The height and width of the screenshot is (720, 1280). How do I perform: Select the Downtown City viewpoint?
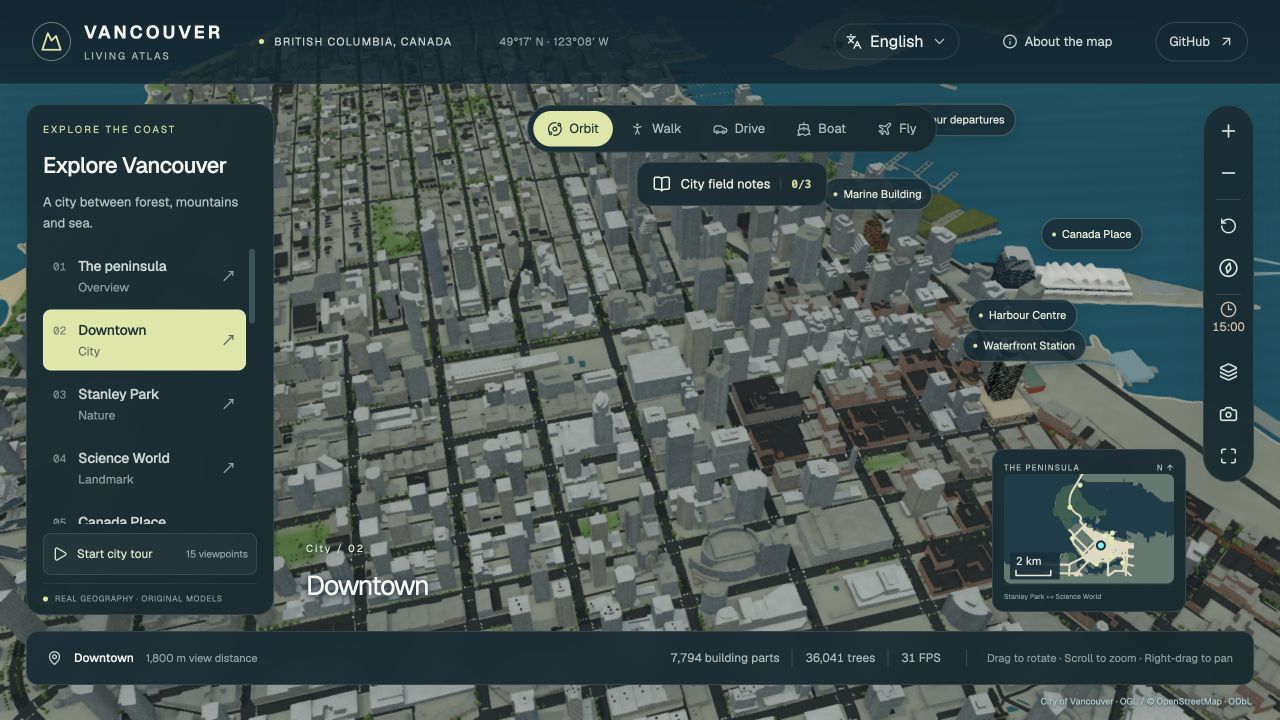(x=144, y=340)
